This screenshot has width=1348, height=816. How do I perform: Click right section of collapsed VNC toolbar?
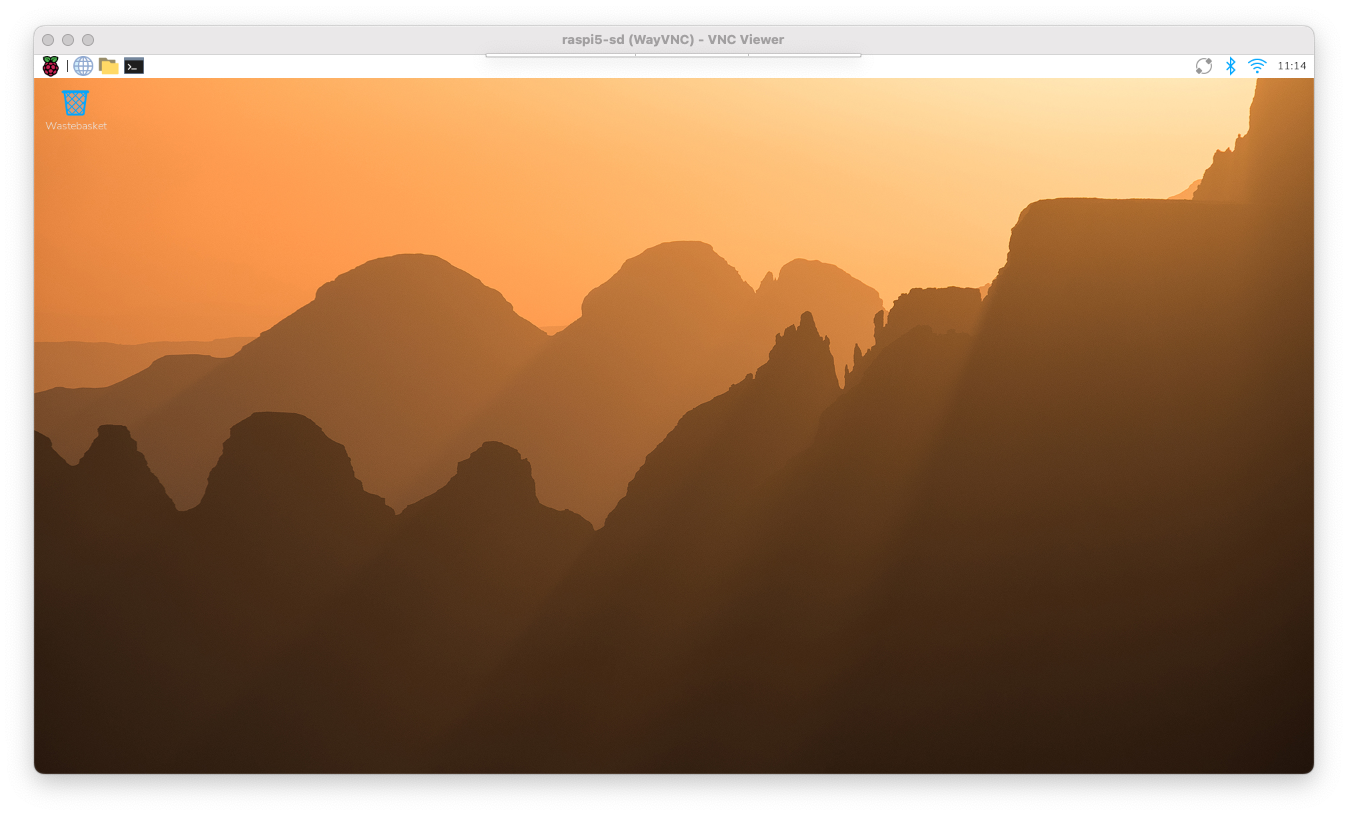804,55
